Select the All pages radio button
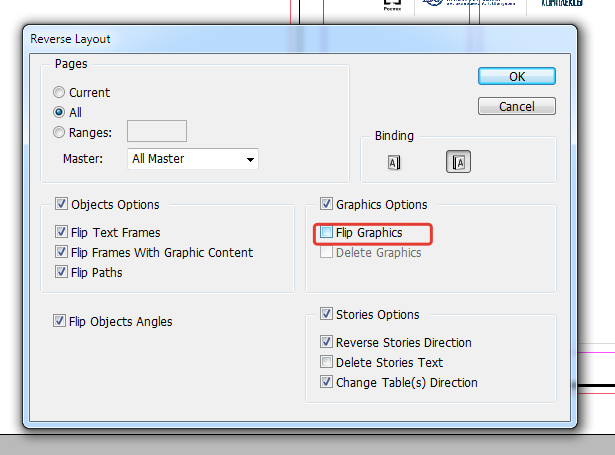 click(59, 112)
